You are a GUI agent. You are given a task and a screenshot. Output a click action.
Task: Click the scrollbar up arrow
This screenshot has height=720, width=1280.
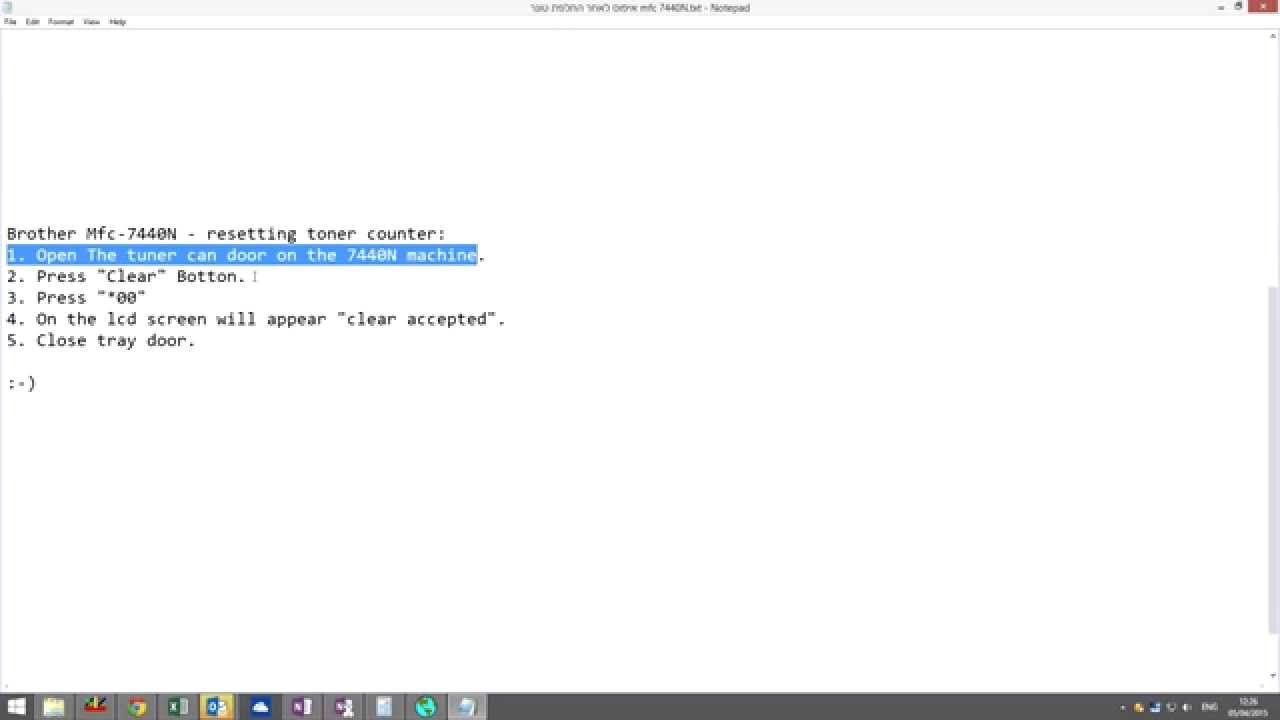[1273, 36]
